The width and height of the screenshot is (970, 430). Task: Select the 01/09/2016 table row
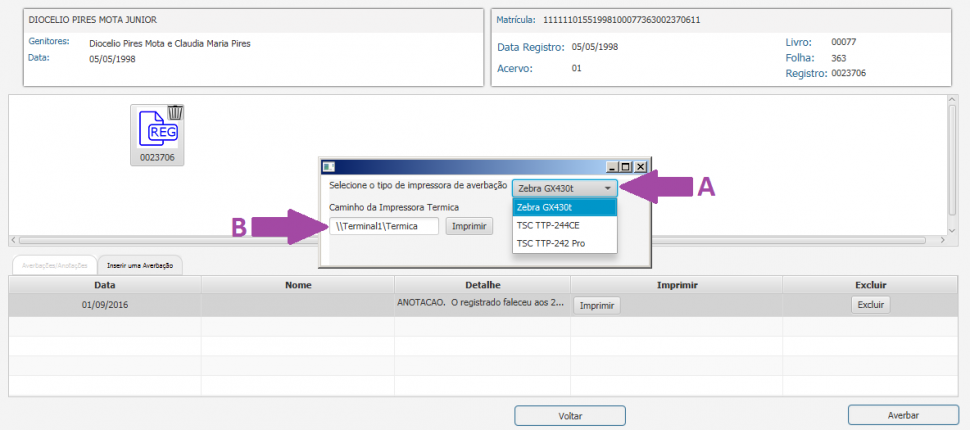tap(105, 305)
